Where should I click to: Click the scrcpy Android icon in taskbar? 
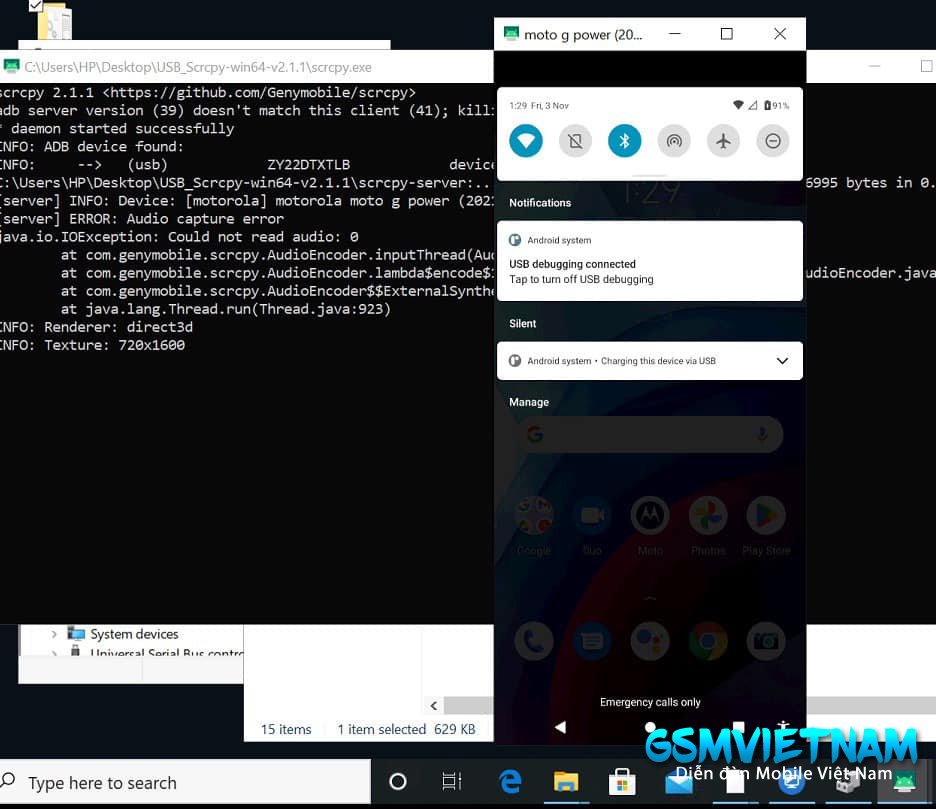click(904, 781)
